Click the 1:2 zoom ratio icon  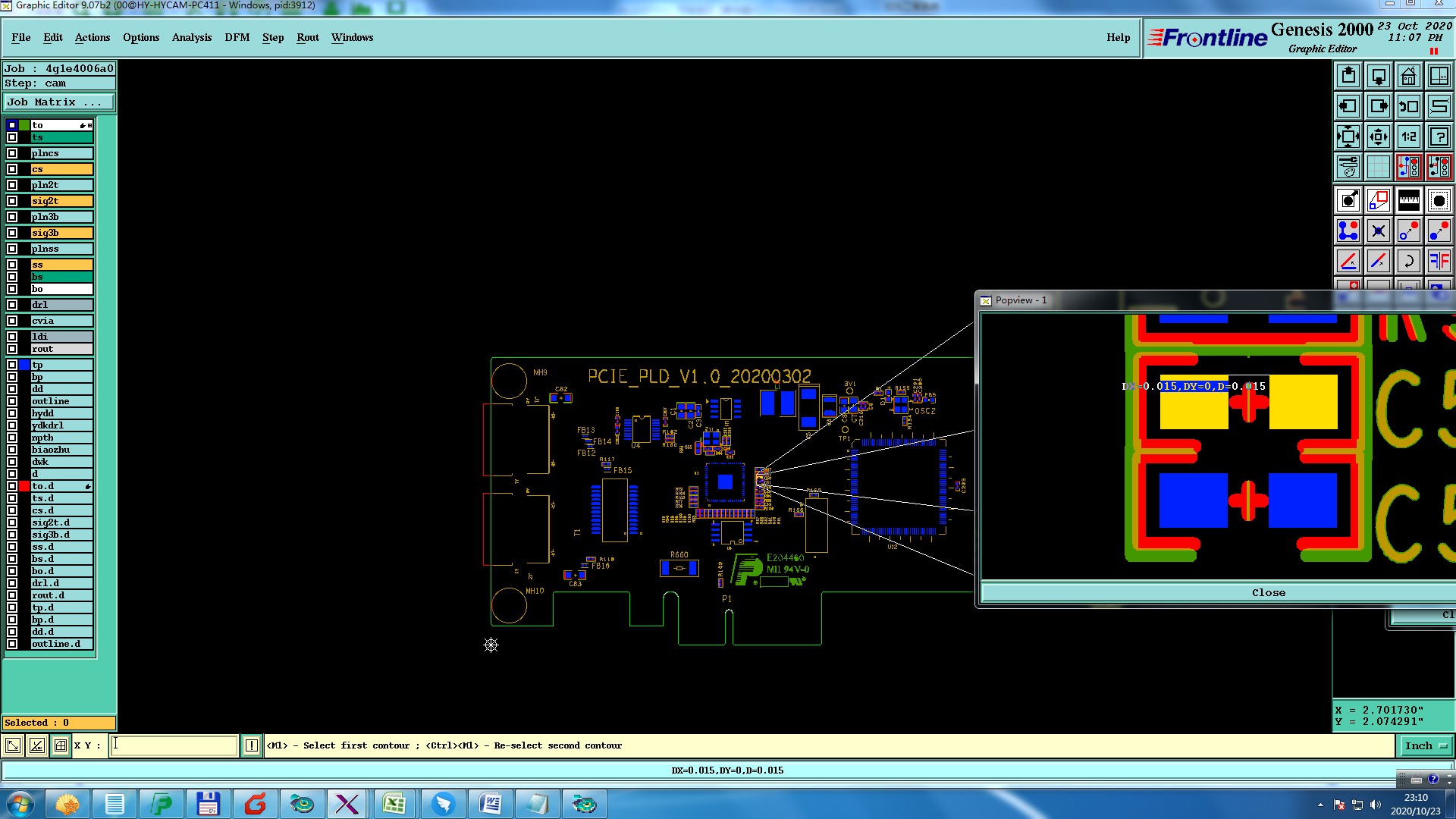click(1409, 136)
